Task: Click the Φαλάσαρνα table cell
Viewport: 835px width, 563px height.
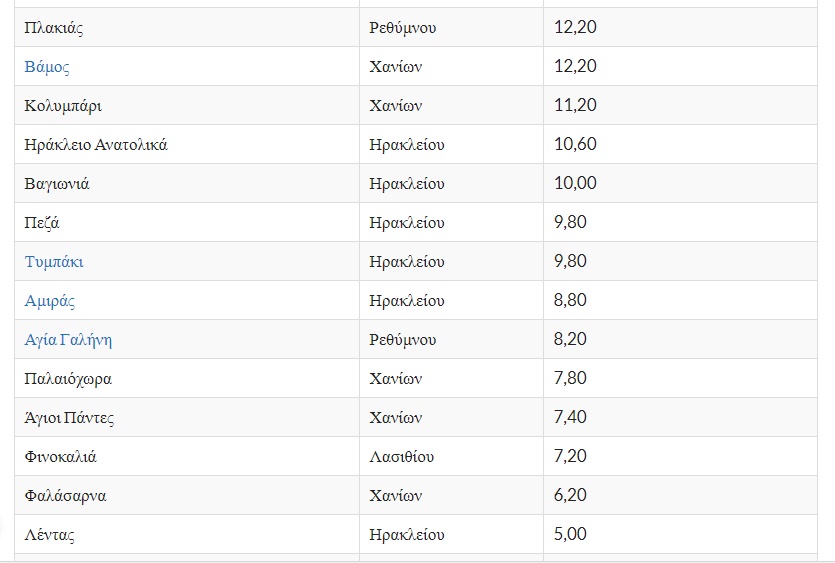Action: (x=65, y=496)
